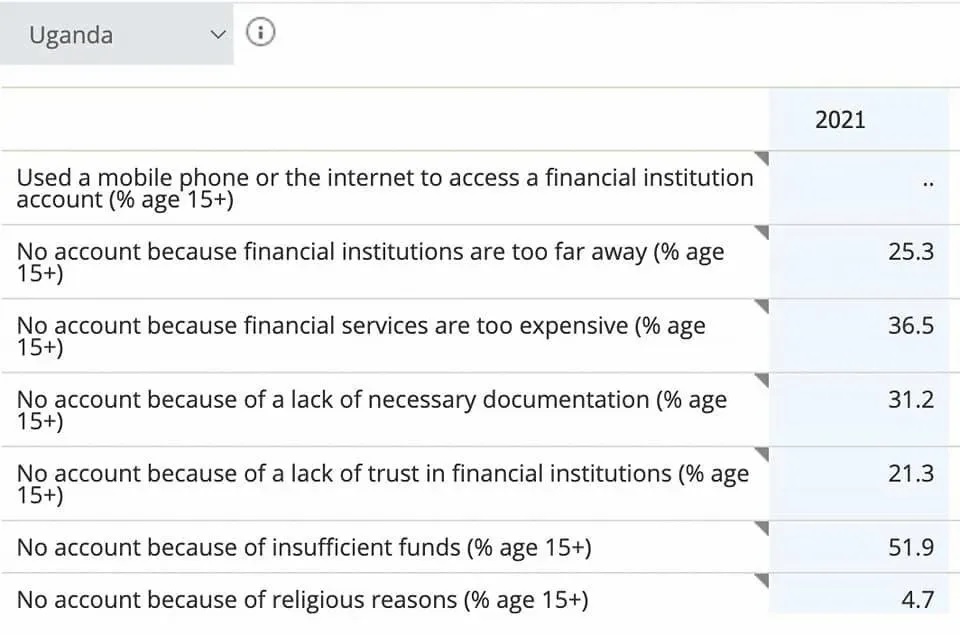Click corner triangle of mobile phone access row
The height and width of the screenshot is (635, 960).
[762, 158]
